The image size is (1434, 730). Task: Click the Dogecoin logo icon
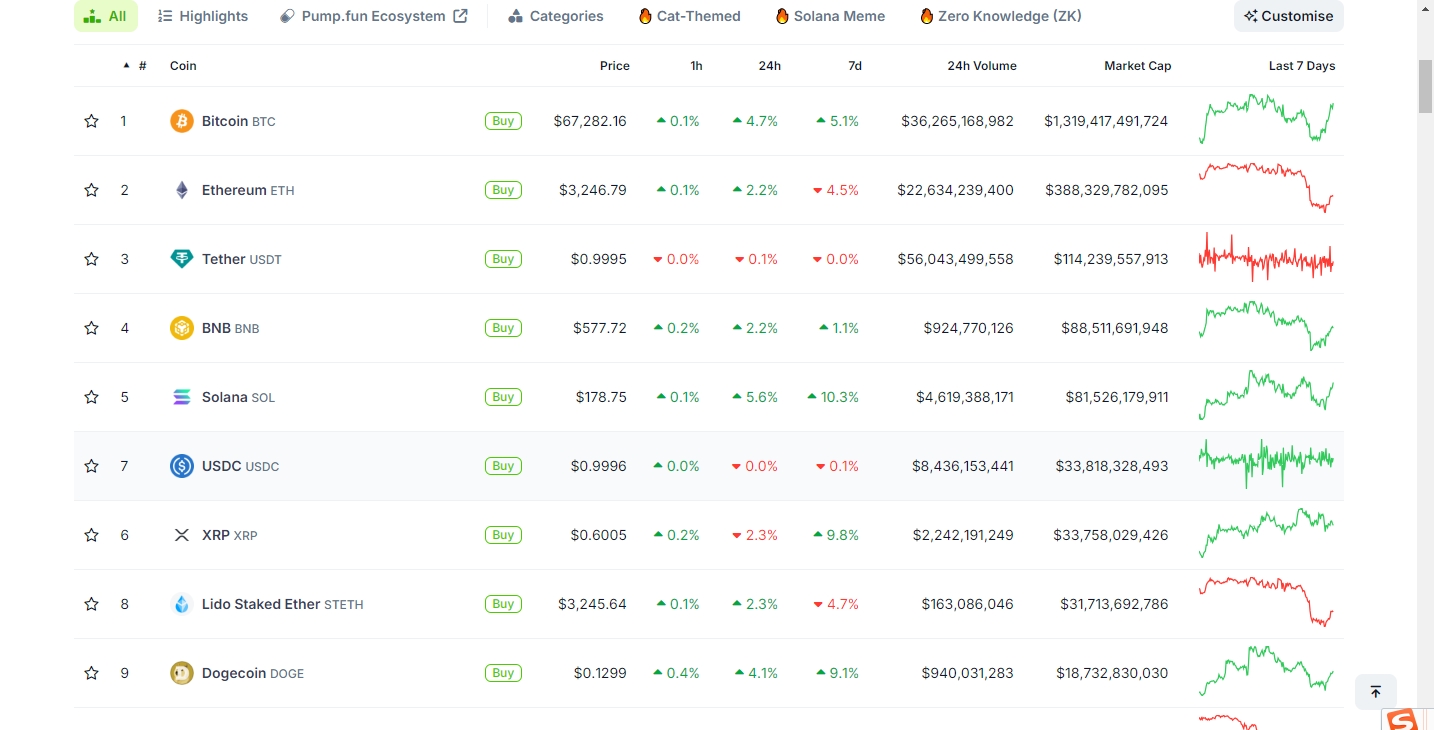click(x=181, y=673)
